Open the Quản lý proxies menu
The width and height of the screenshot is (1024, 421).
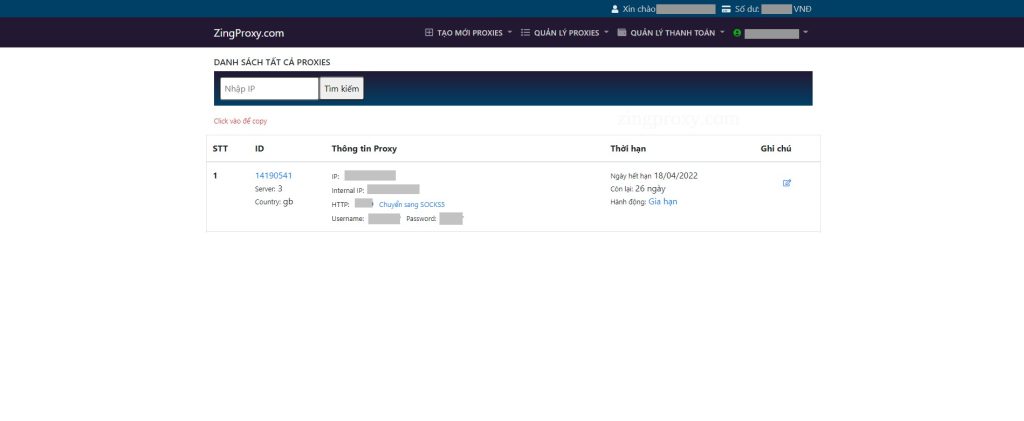565,33
